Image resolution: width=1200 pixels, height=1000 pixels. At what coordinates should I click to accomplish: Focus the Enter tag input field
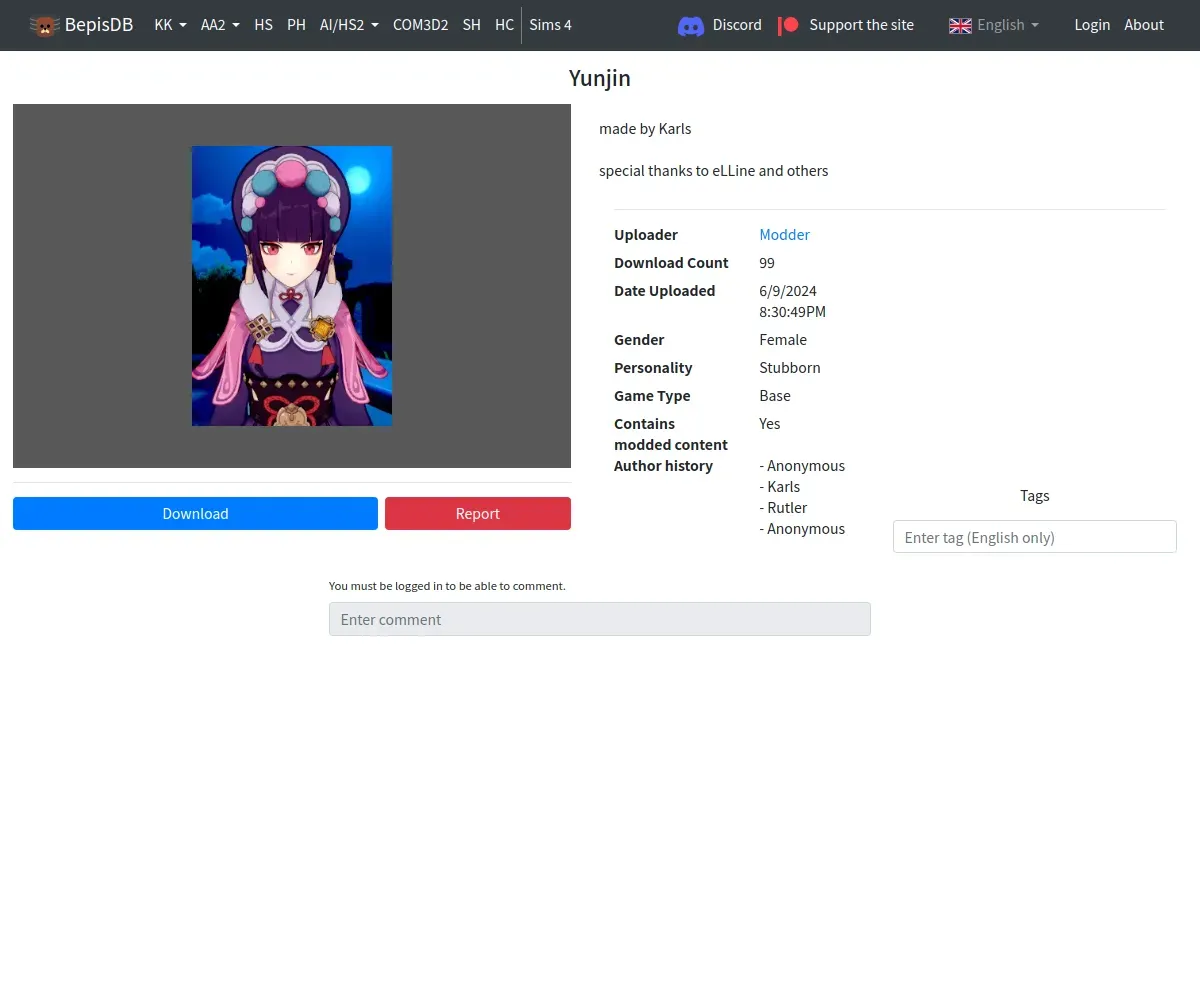(1035, 536)
